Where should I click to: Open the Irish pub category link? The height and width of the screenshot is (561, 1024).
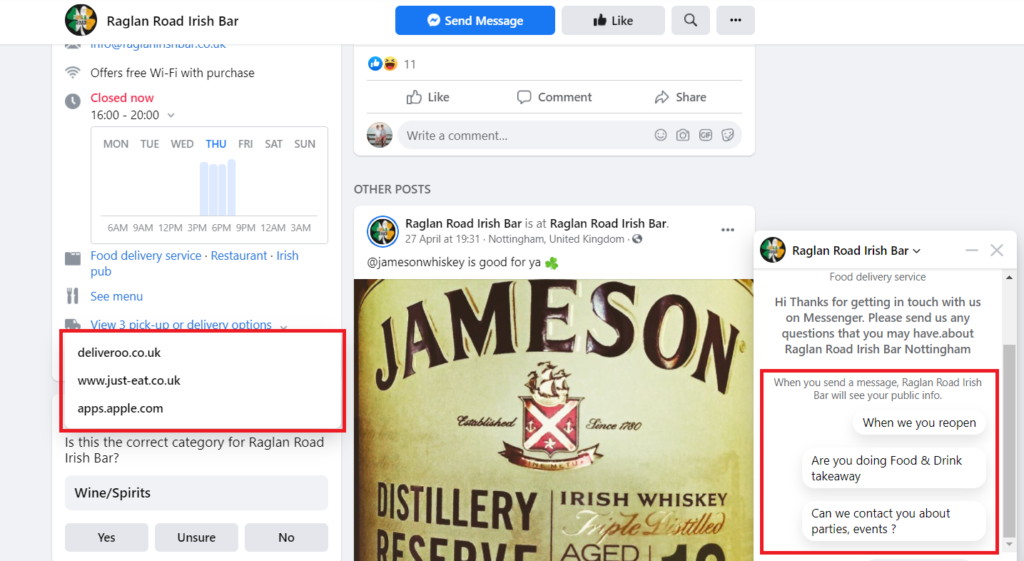287,255
